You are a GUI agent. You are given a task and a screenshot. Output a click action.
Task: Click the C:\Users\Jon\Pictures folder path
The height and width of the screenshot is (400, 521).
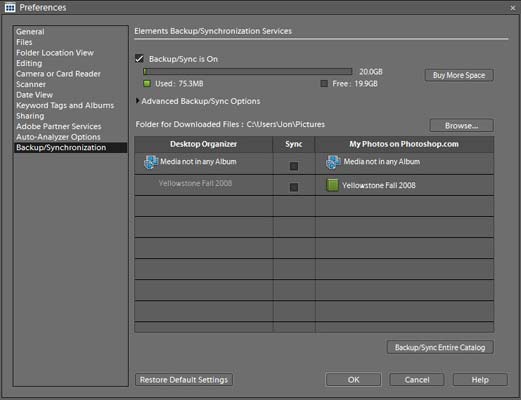pos(286,124)
